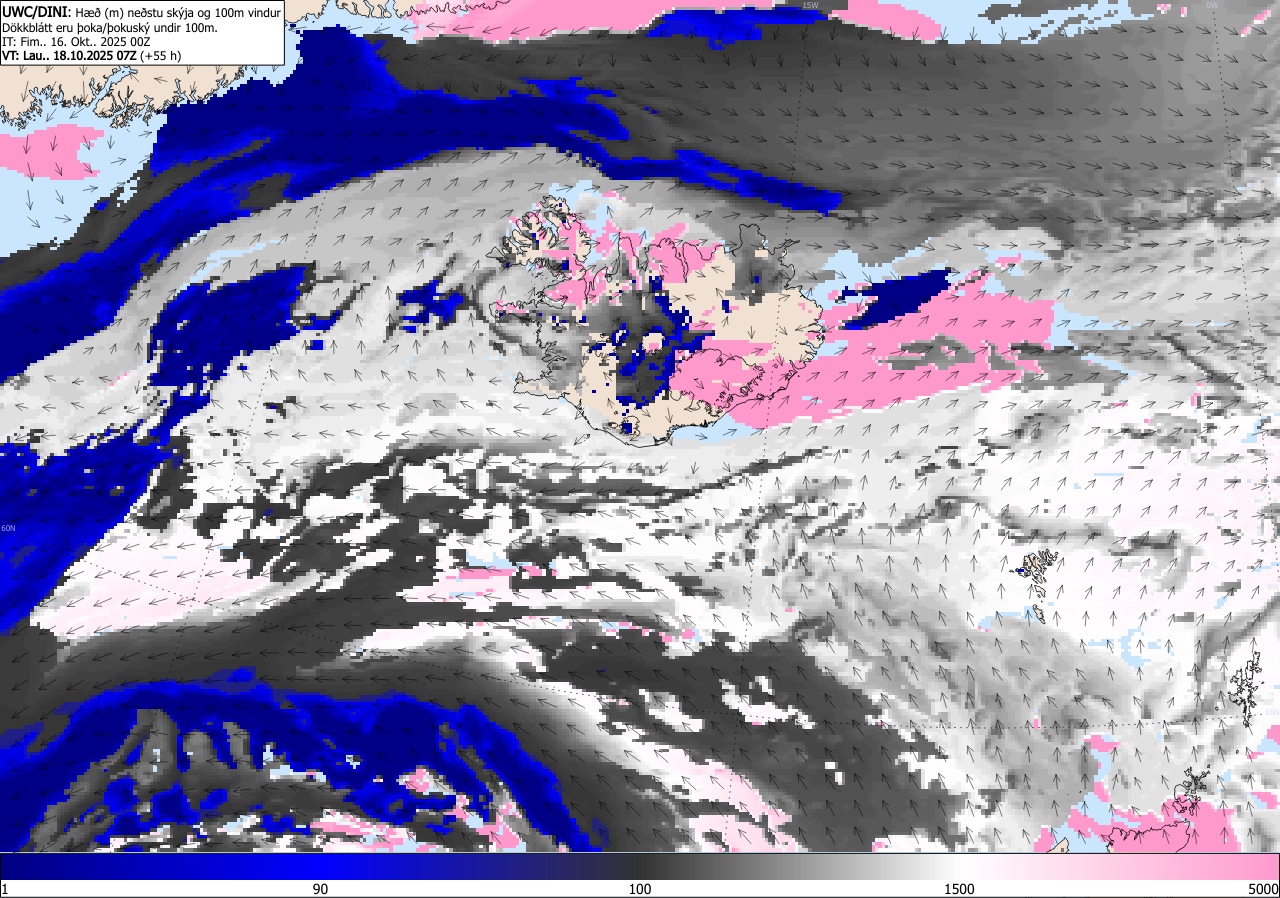Click the '1500' value on the color scale
This screenshot has width=1280, height=898.
click(960, 889)
